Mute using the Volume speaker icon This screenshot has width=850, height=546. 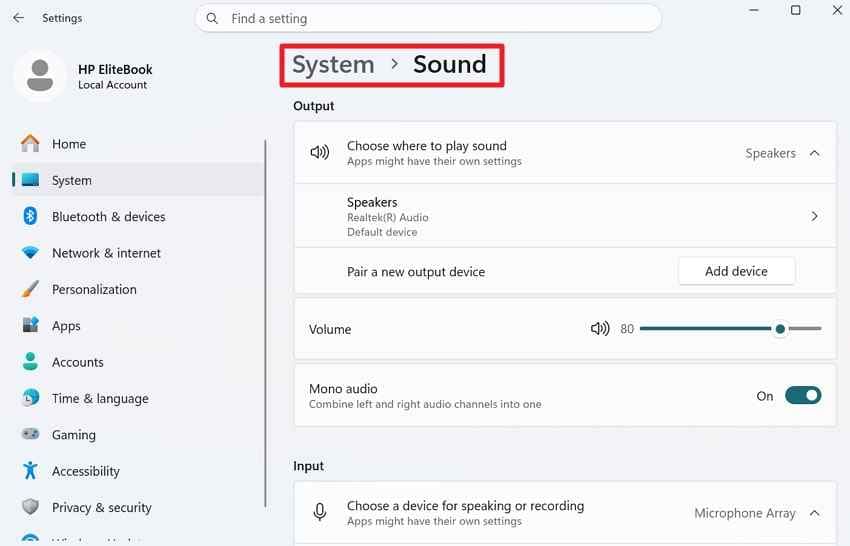click(x=600, y=329)
